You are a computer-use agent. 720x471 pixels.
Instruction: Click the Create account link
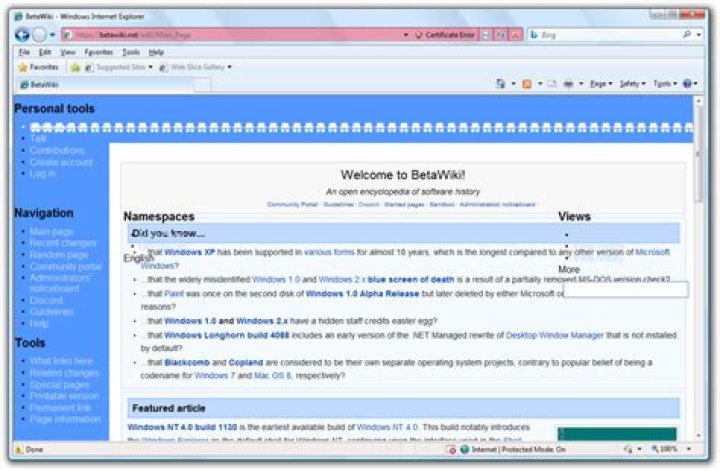(x=61, y=163)
